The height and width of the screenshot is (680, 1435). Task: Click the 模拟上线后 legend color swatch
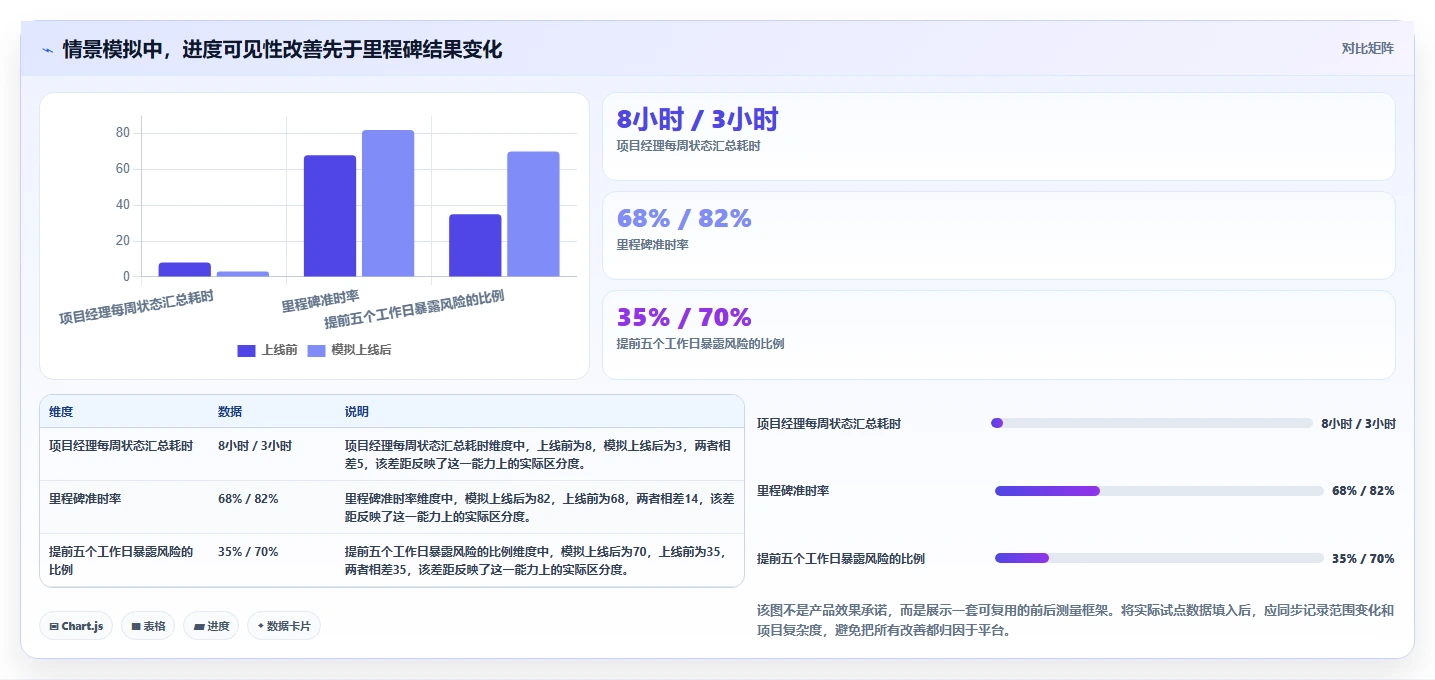(316, 350)
